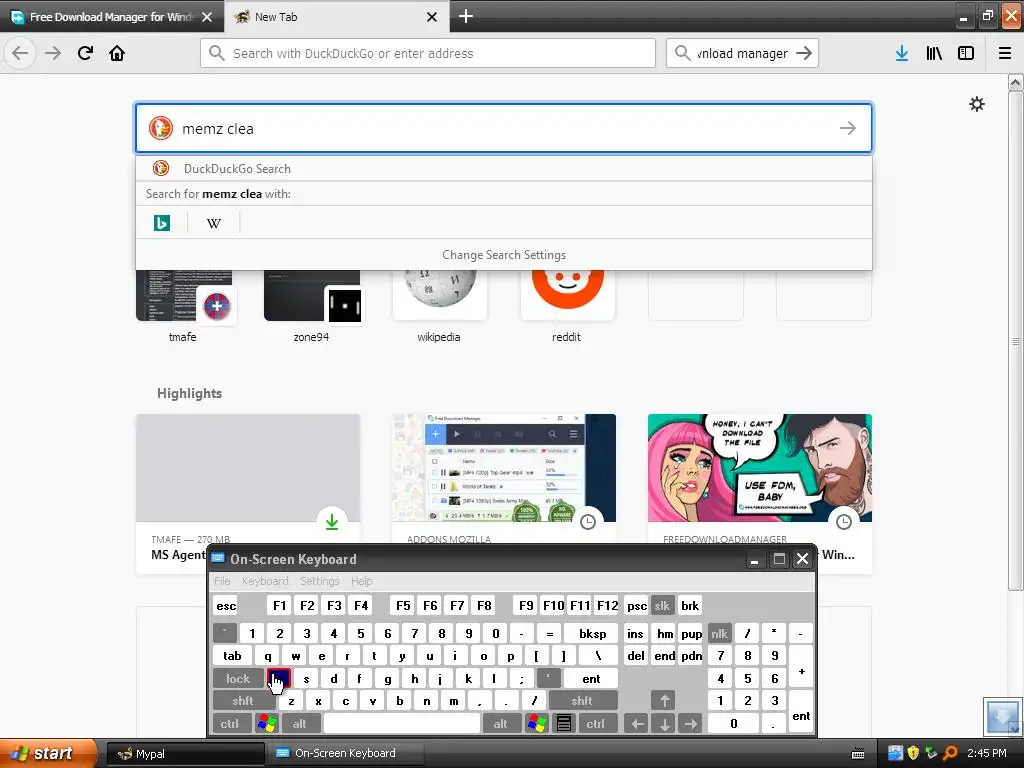The width and height of the screenshot is (1024, 768).
Task: Toggle the sidebar view icon
Action: click(x=966, y=53)
